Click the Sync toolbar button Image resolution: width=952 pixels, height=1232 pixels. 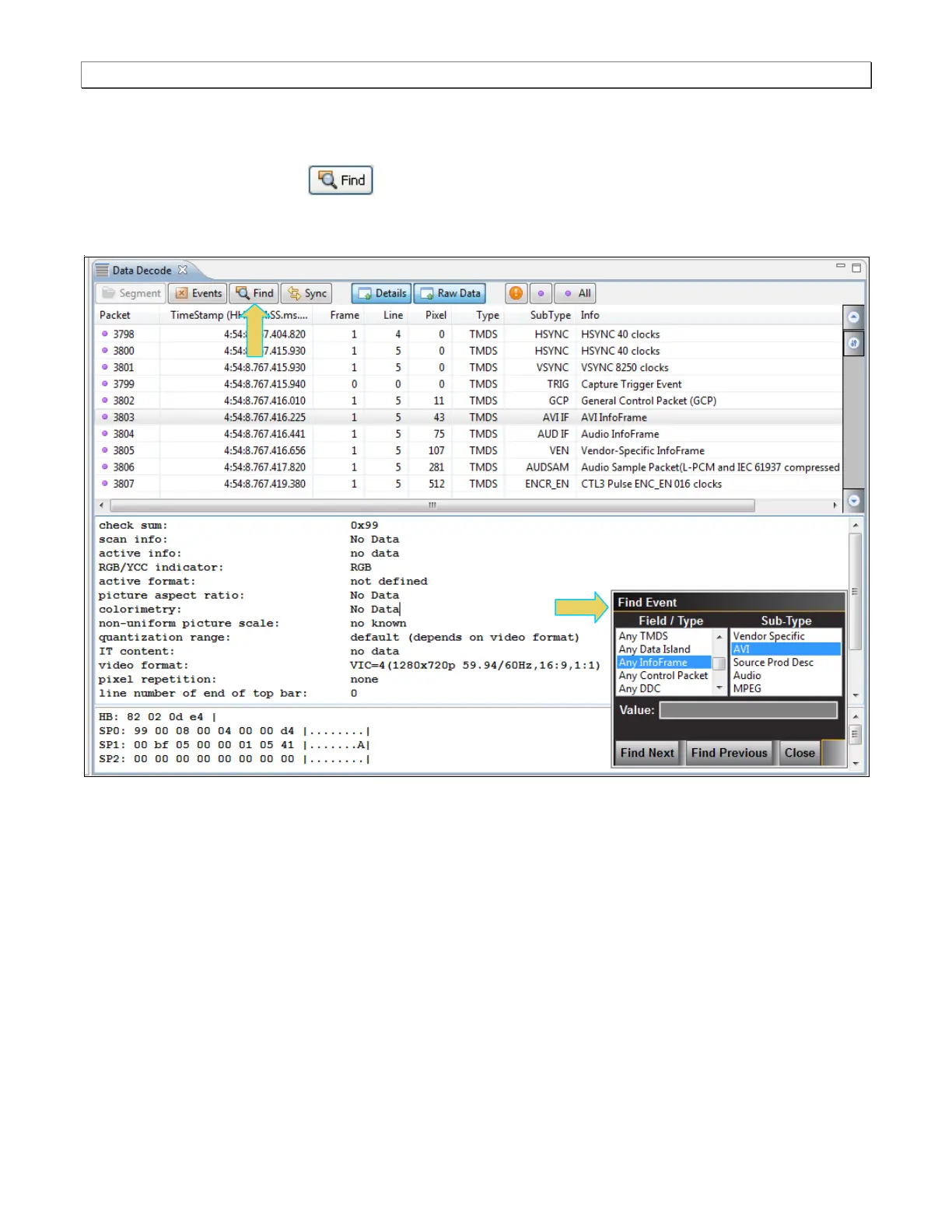tap(306, 293)
